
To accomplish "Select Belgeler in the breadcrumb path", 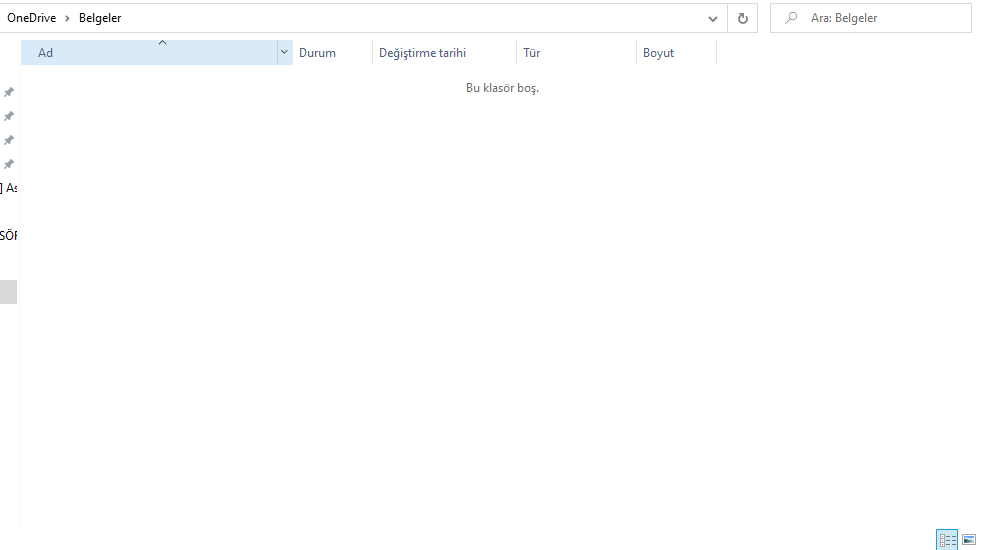I will click(x=100, y=18).
